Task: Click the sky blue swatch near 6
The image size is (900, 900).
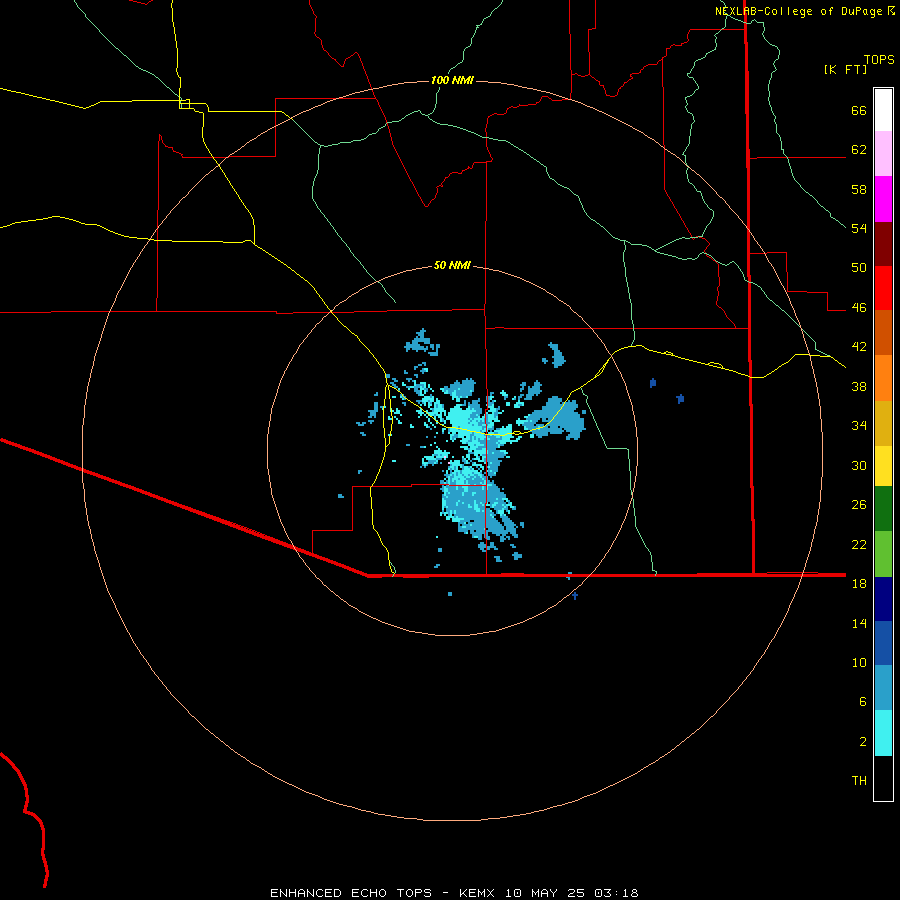Action: point(883,687)
